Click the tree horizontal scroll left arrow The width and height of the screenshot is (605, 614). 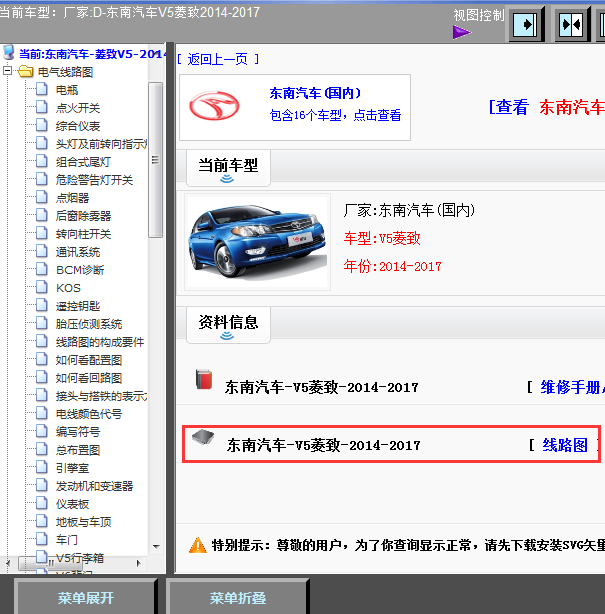pos(8,563)
